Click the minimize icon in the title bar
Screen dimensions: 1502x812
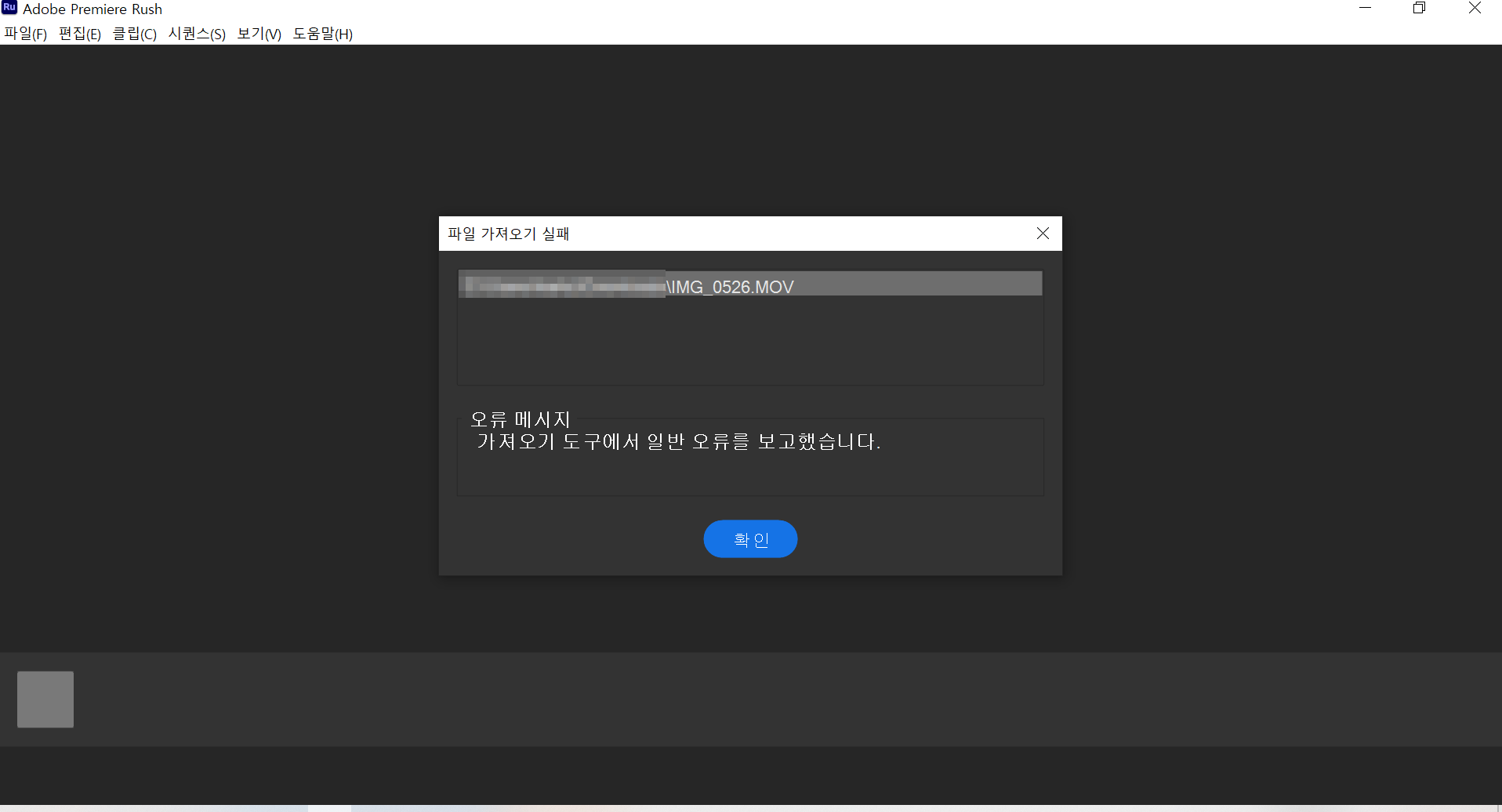[1366, 9]
